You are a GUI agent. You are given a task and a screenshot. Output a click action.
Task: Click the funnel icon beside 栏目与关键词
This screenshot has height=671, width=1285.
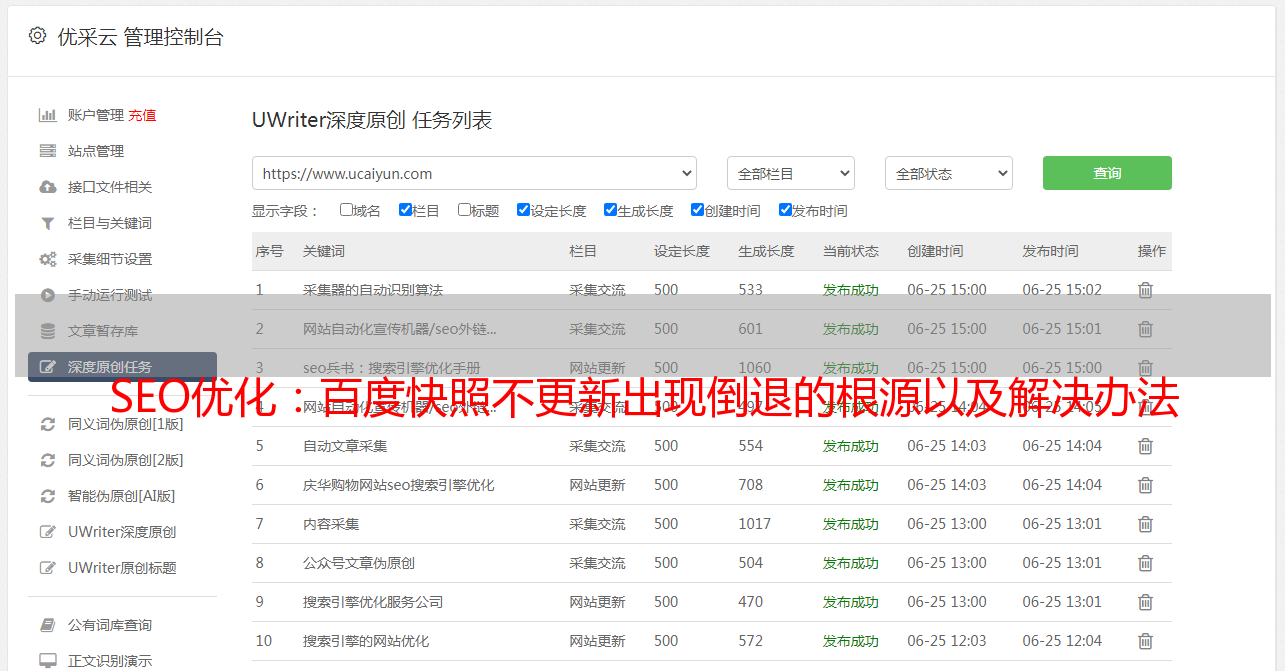(47, 223)
